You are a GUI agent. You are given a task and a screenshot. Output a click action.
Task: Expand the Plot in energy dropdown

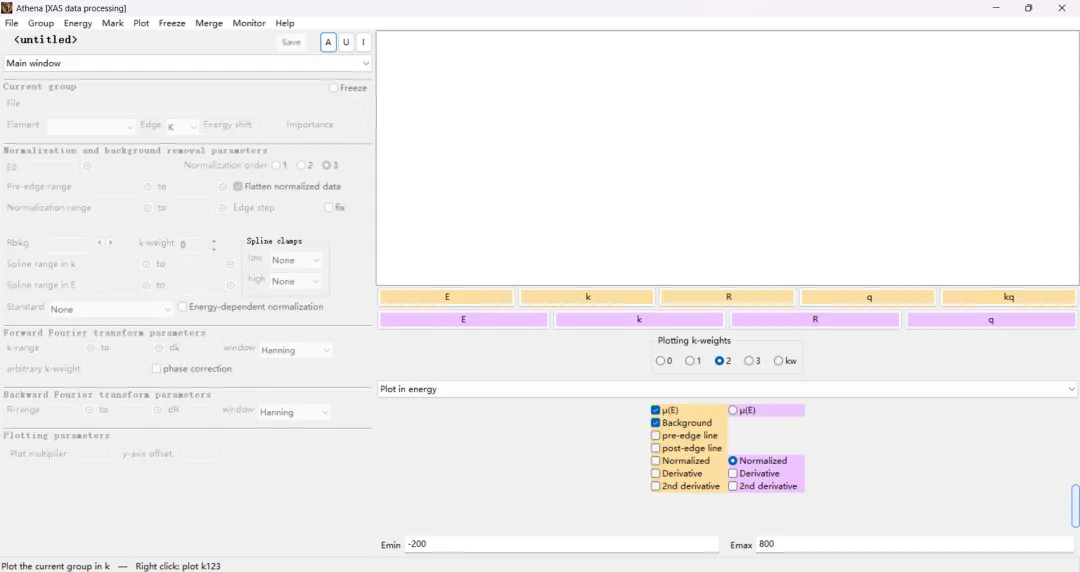tap(727, 389)
